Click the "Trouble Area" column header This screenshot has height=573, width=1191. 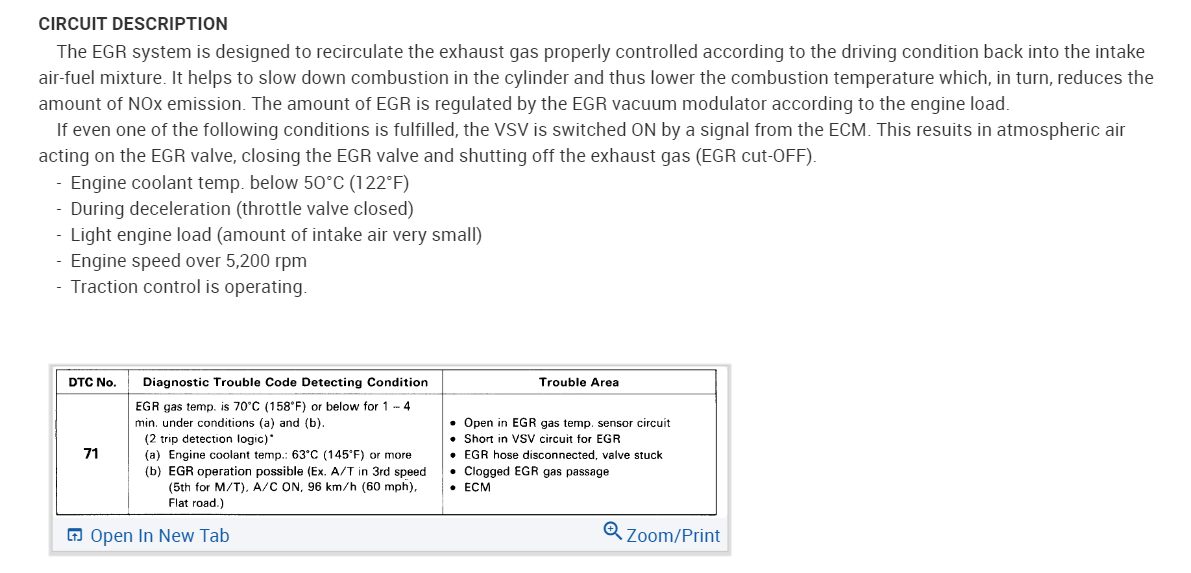click(x=578, y=382)
